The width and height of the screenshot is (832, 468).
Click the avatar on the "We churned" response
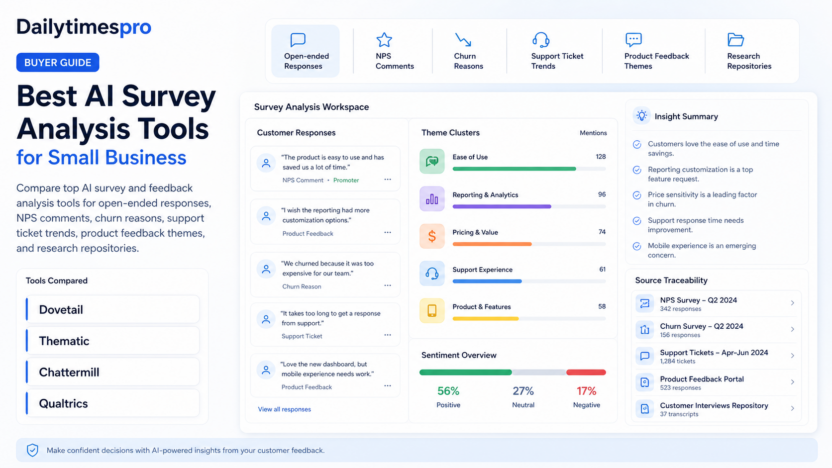pyautogui.click(x=266, y=269)
